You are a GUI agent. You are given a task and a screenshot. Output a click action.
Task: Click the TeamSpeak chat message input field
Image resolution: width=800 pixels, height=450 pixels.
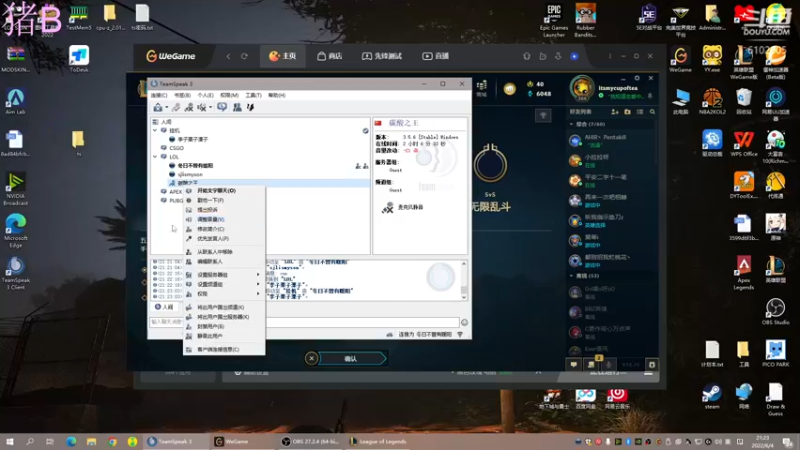304,322
